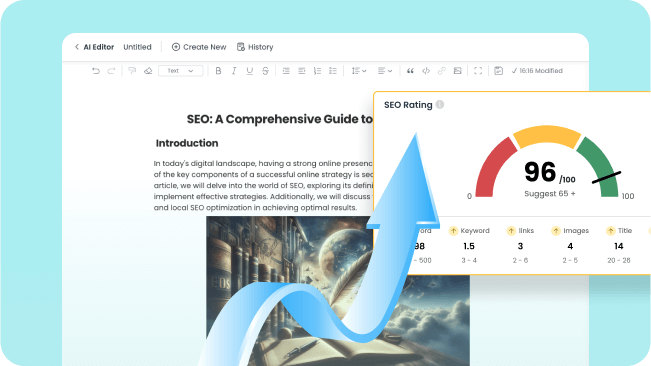Insert an image via toolbar icon
Viewport: 651px width, 366px height.
click(458, 71)
